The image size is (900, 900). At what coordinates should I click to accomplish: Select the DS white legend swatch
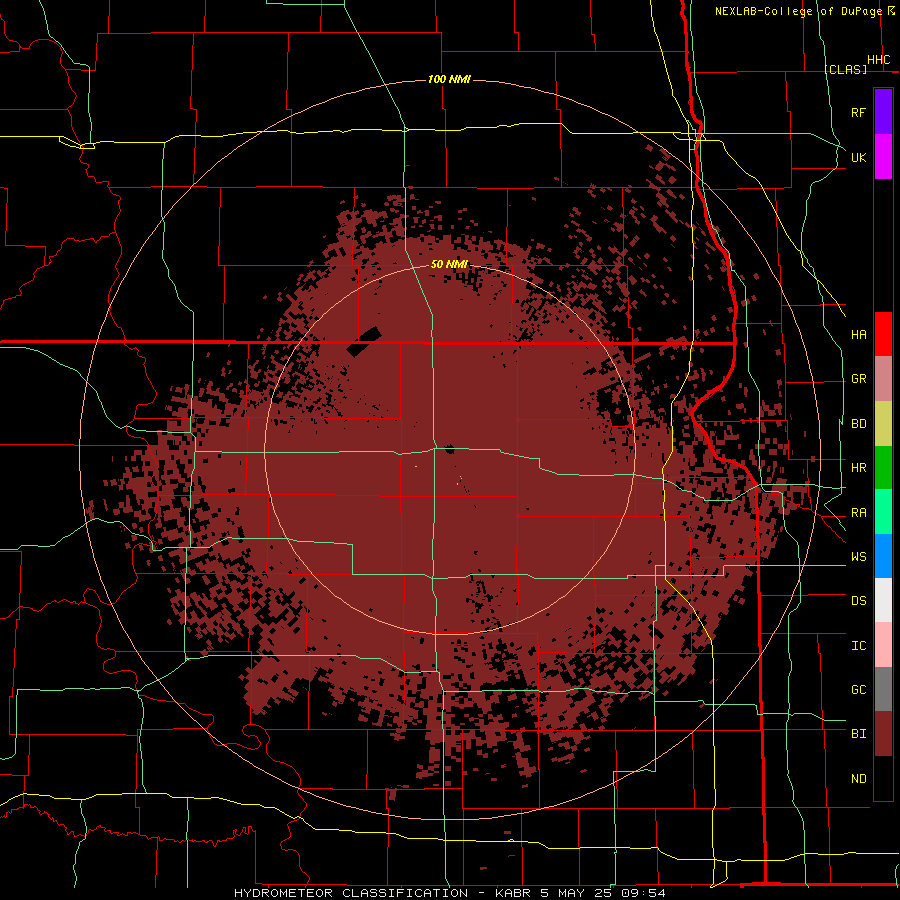click(883, 600)
